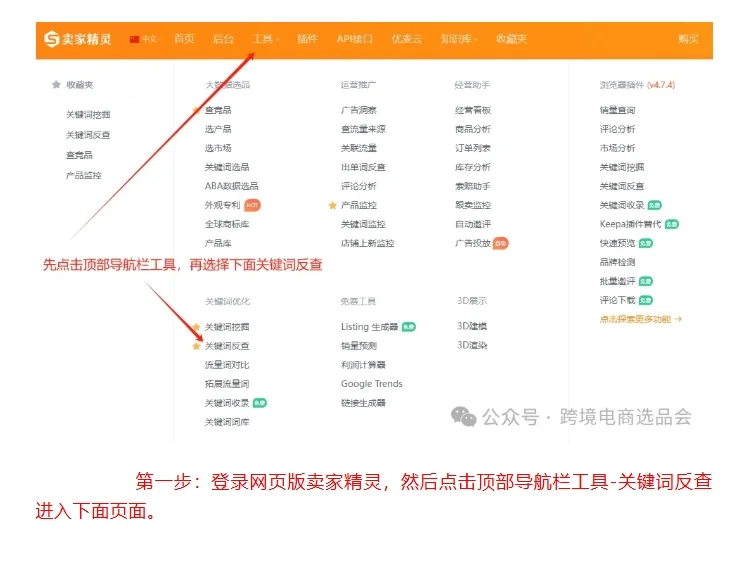The height and width of the screenshot is (561, 737).
Task: Click the 卖家精灵 logo in header
Action: click(78, 39)
